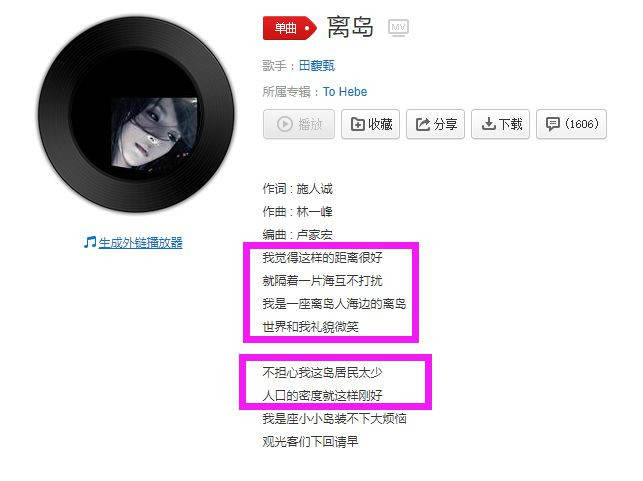
Task: Click the red 单曲 tag badge
Action: point(290,28)
